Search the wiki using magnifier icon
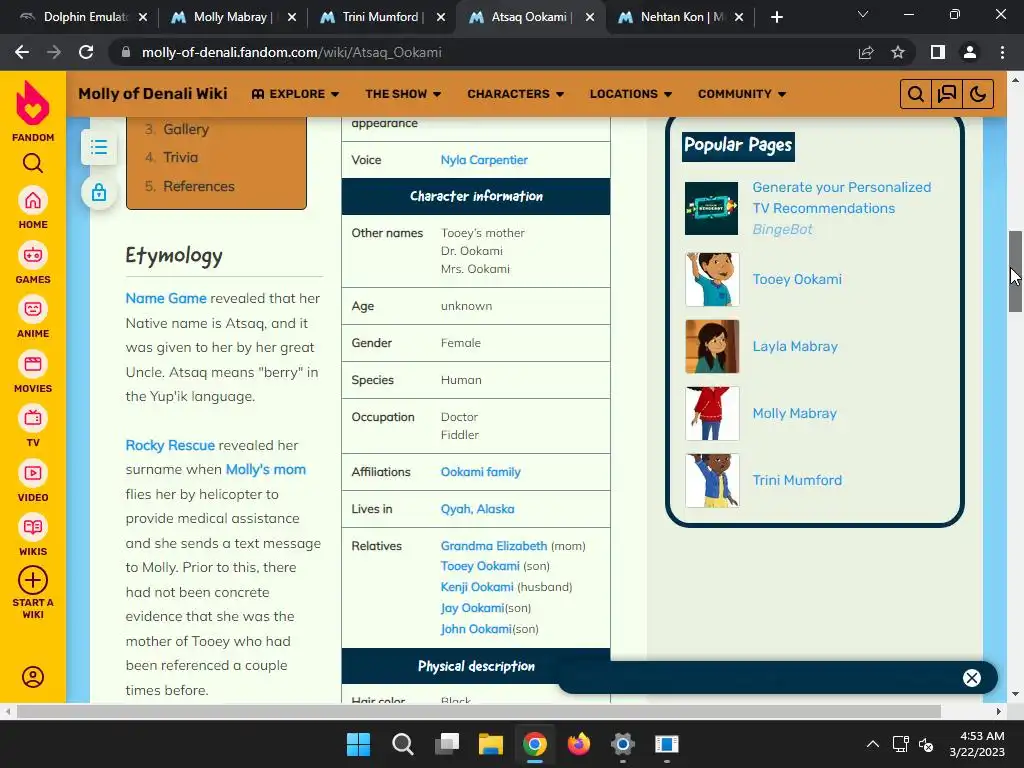 click(916, 94)
